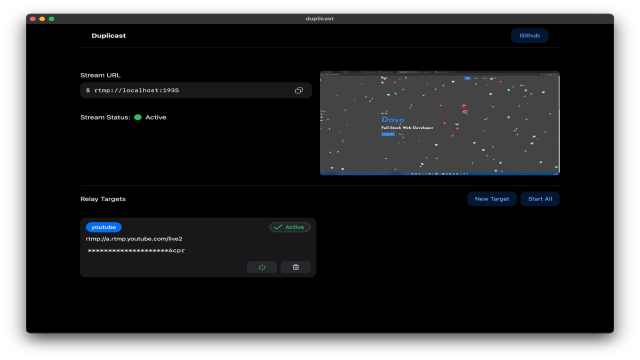Click the youtube tag badge

[x=104, y=227]
